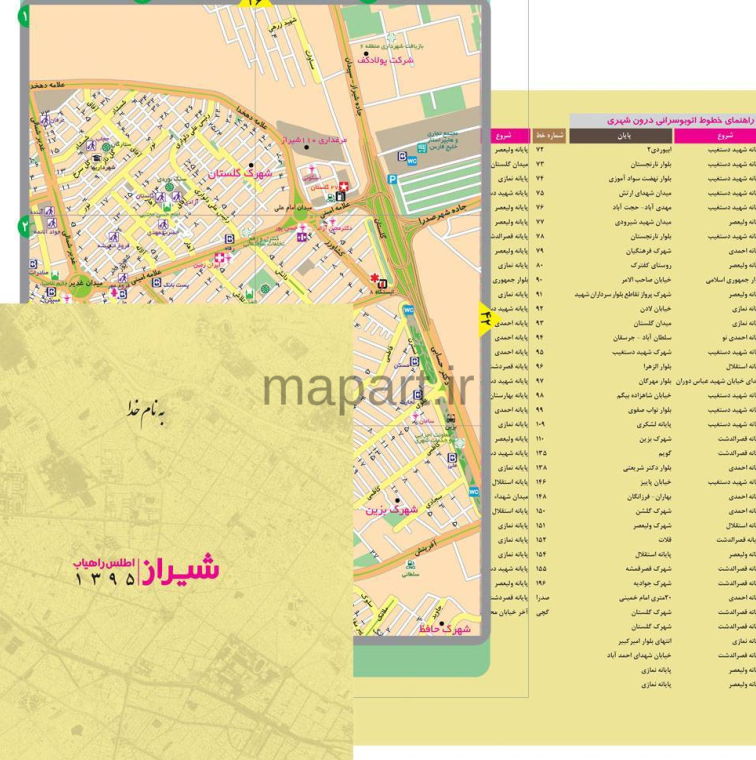Click line number ۱۳۵ in table
This screenshot has width=756, height=760.
coord(541,453)
